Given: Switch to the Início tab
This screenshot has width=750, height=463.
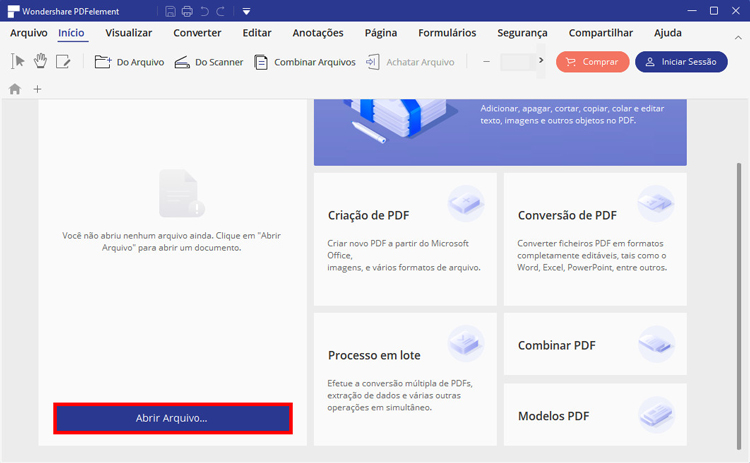Looking at the screenshot, I should tap(71, 33).
